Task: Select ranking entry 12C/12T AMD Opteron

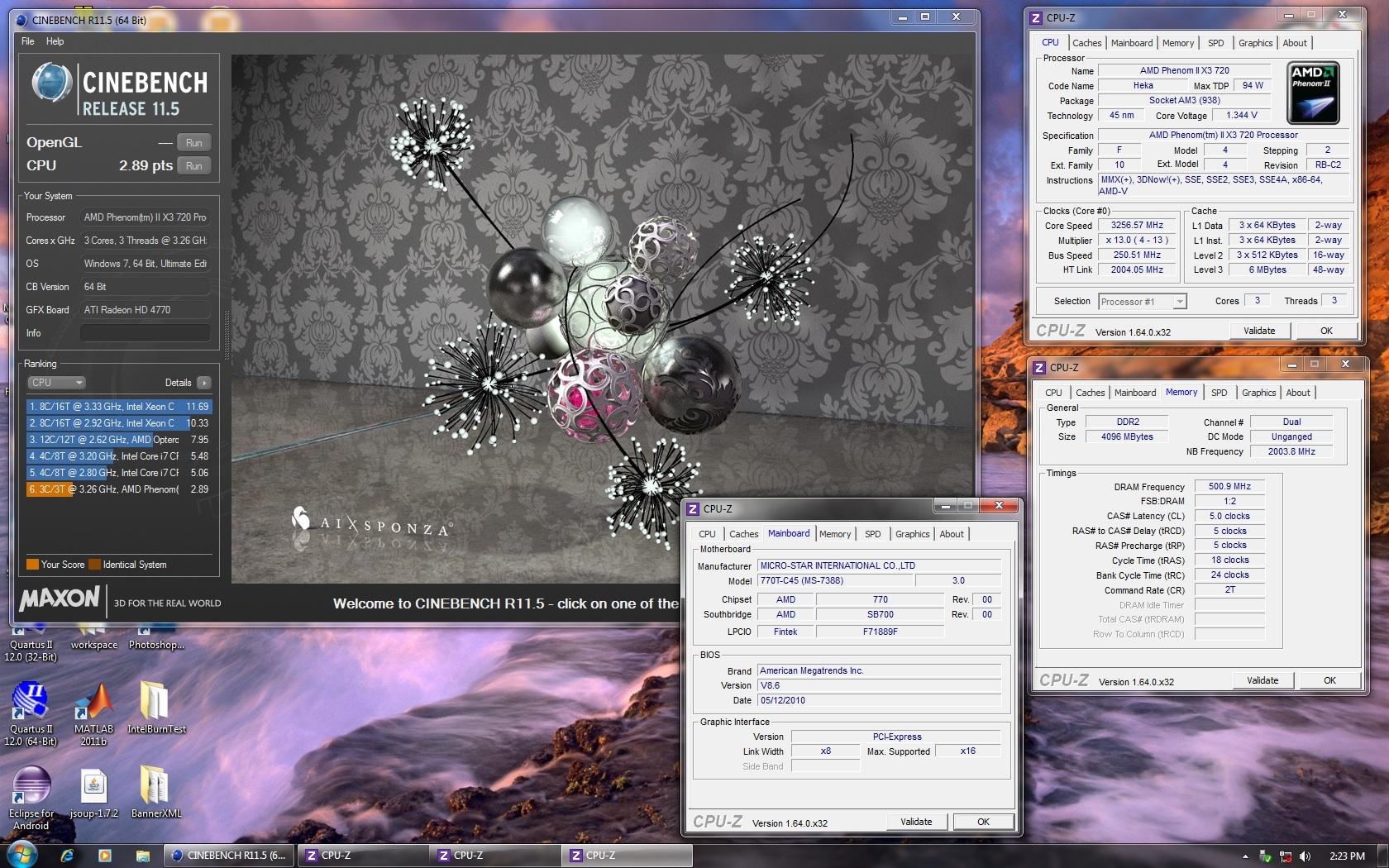Action: tap(119, 440)
